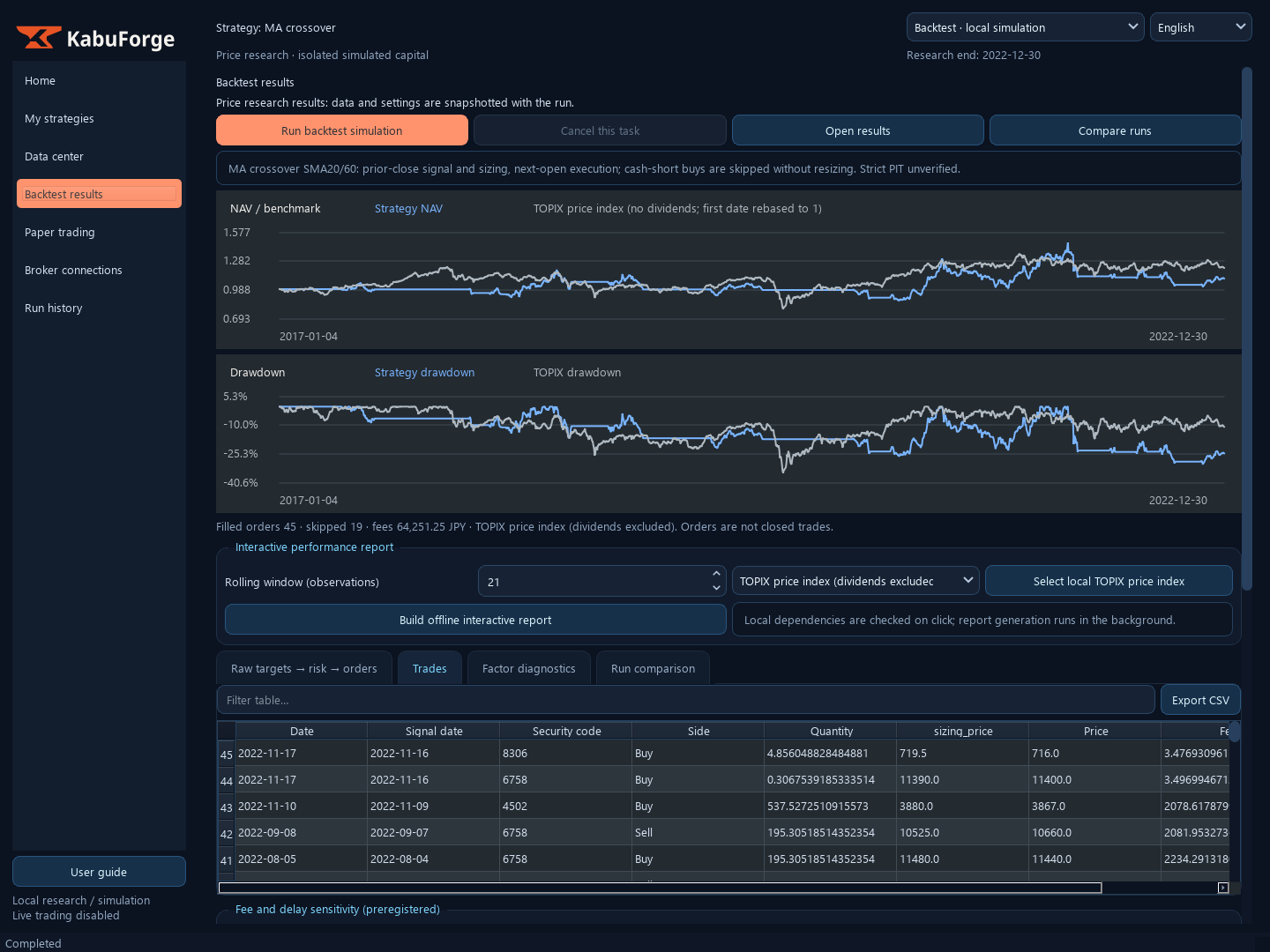The image size is (1270, 952).
Task: Click the Security code column header
Action: (x=566, y=731)
